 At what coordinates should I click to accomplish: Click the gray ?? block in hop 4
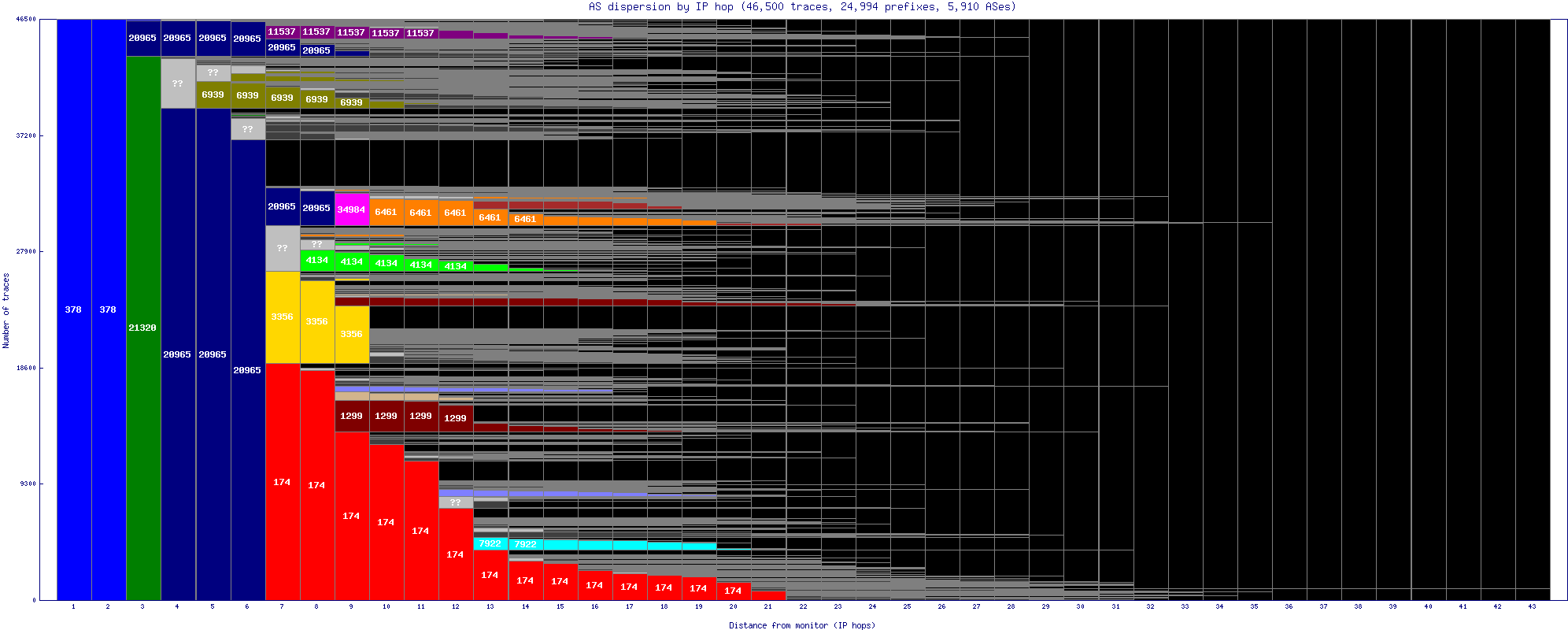click(x=178, y=83)
